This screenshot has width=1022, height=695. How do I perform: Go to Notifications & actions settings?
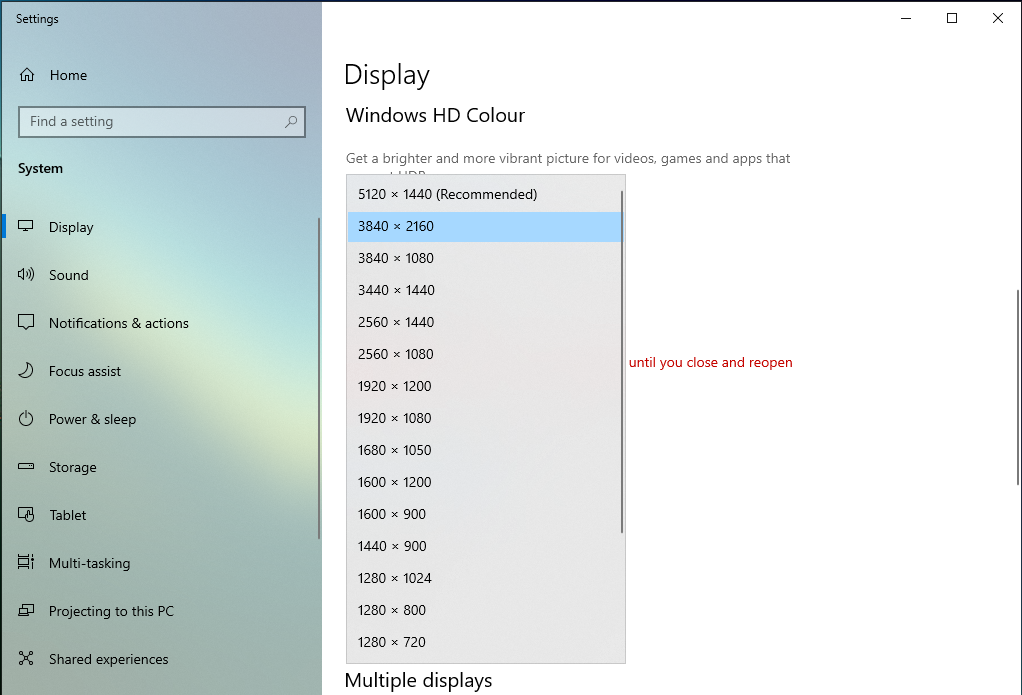click(x=160, y=323)
